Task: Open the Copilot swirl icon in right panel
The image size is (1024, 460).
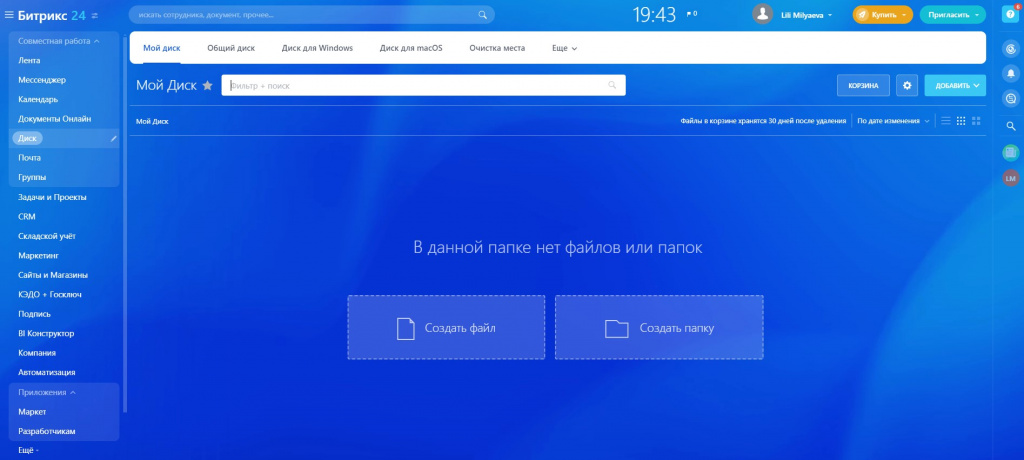Action: pos(1011,49)
